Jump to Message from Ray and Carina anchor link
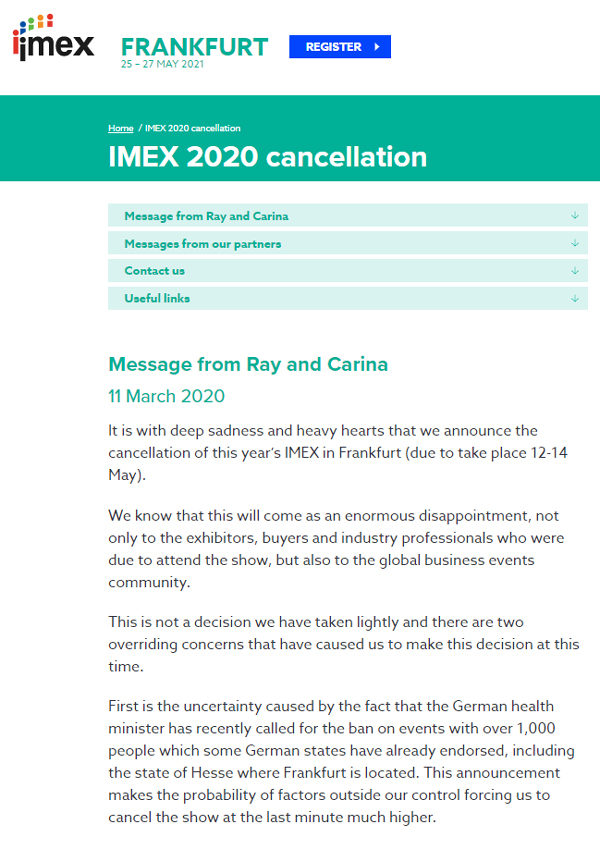Image resolution: width=600 pixels, height=849 pixels. [206, 216]
